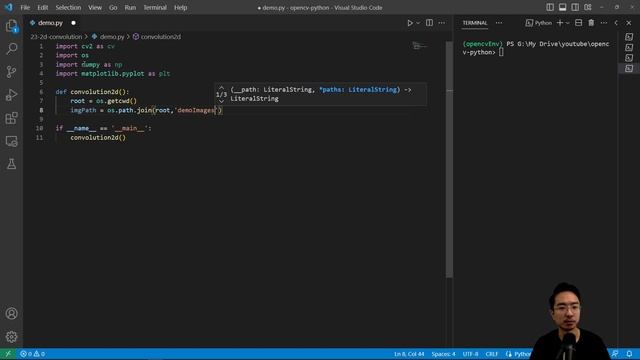The height and width of the screenshot is (360, 640).
Task: Open terminal panel more actions ellipsis
Action: [x=604, y=23]
